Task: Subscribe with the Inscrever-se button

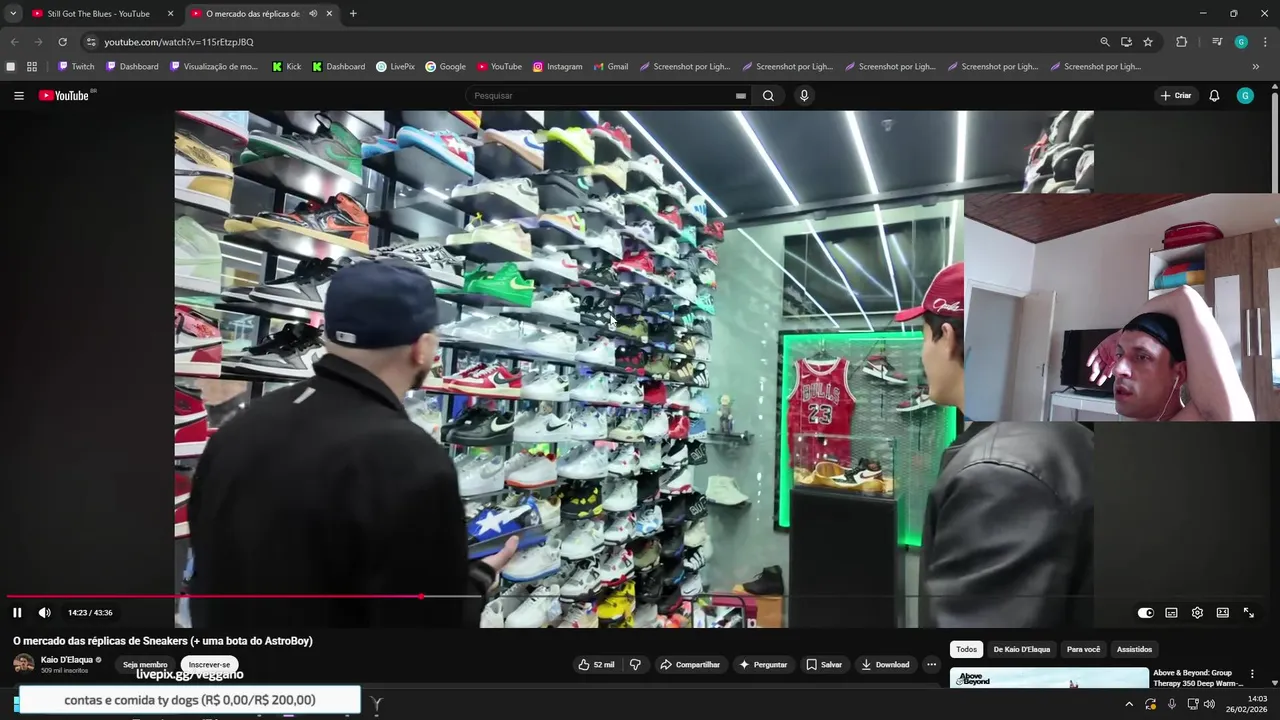Action: [209, 665]
